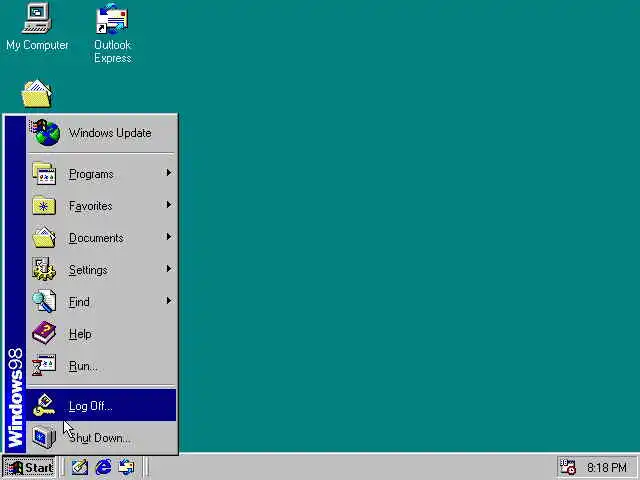Viewport: 640px width, 480px height.
Task: Click the My Computer icon label text
Action: click(37, 45)
